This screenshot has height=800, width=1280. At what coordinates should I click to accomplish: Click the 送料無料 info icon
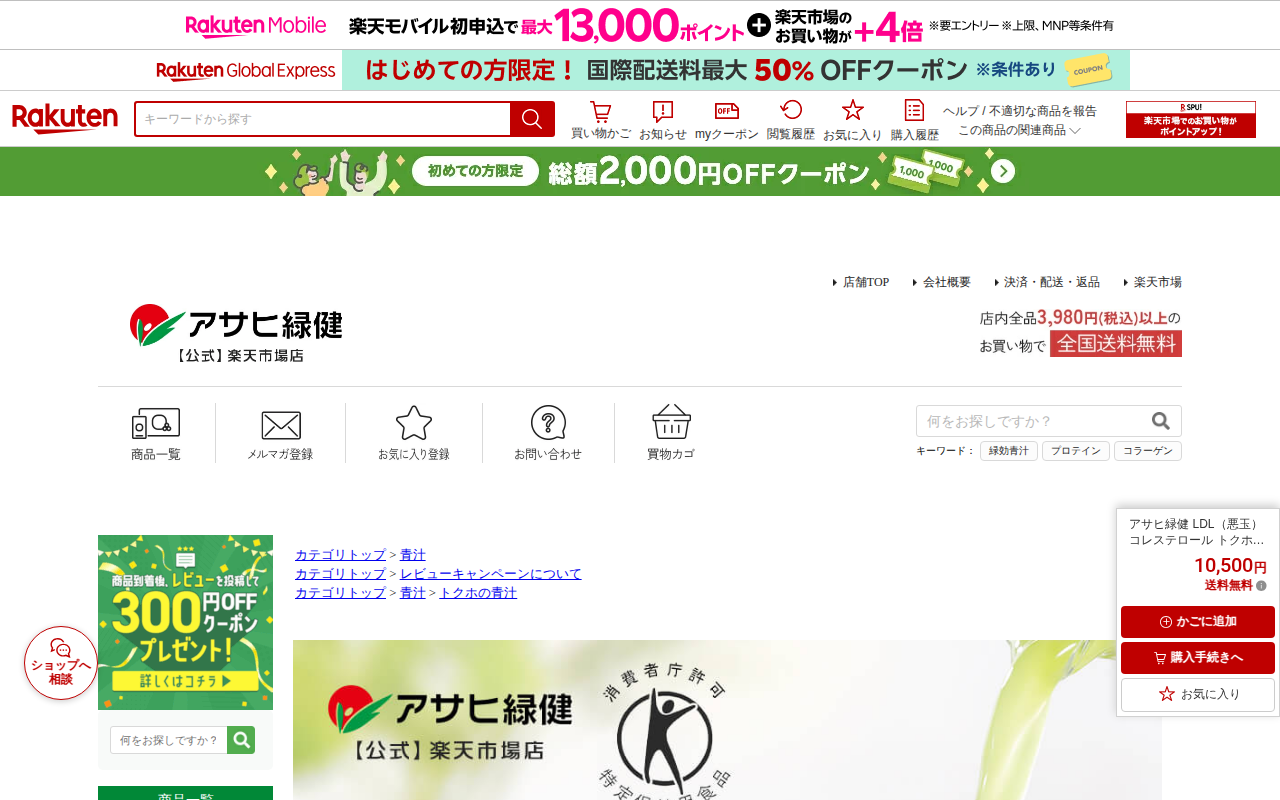(x=1261, y=586)
